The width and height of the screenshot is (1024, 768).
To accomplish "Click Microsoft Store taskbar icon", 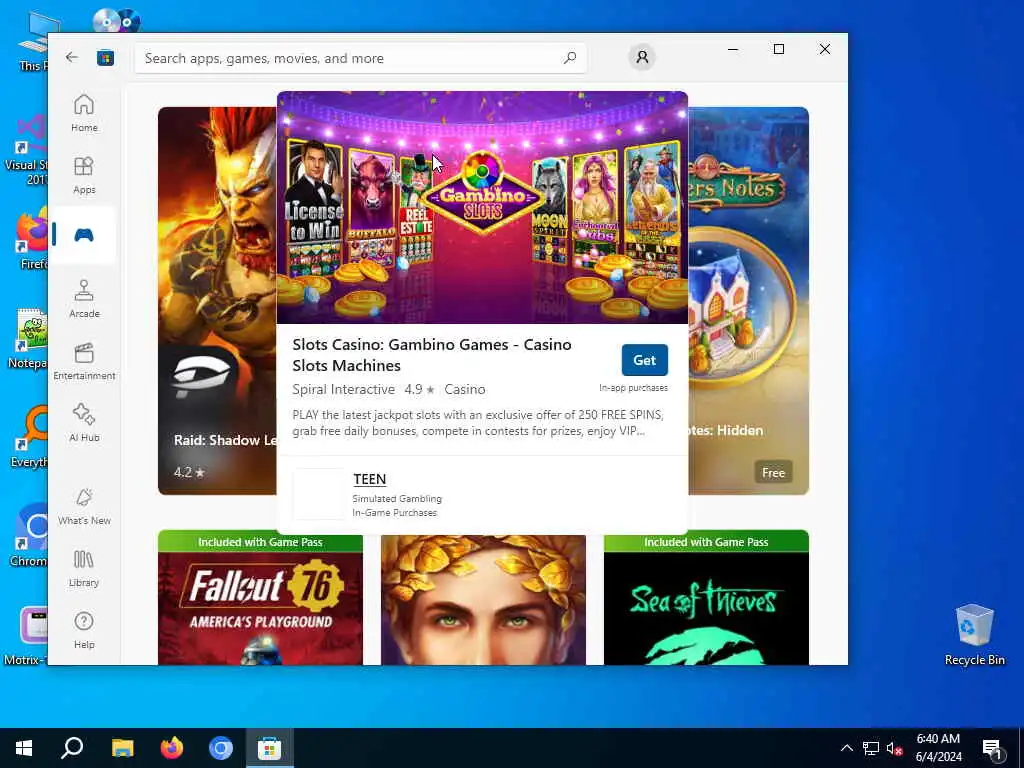I will click(269, 748).
